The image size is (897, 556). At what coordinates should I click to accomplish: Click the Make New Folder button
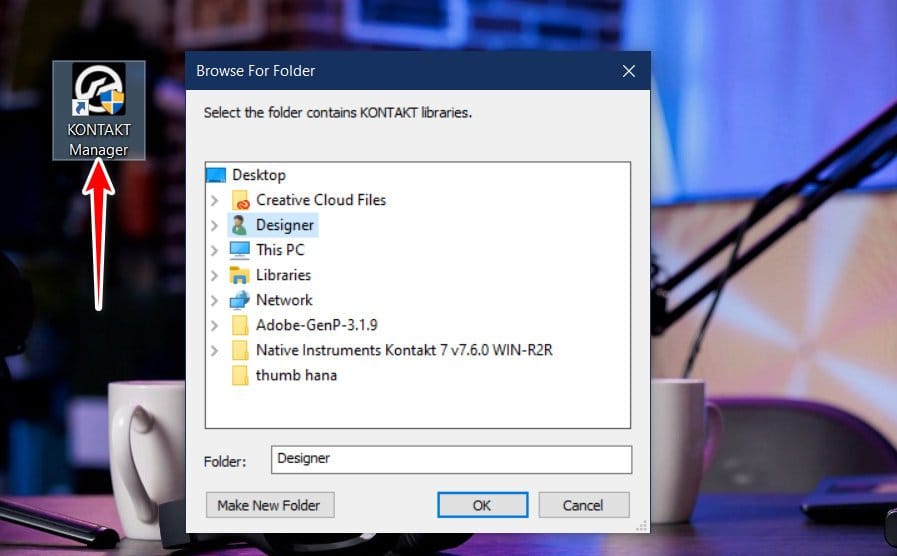(x=270, y=505)
